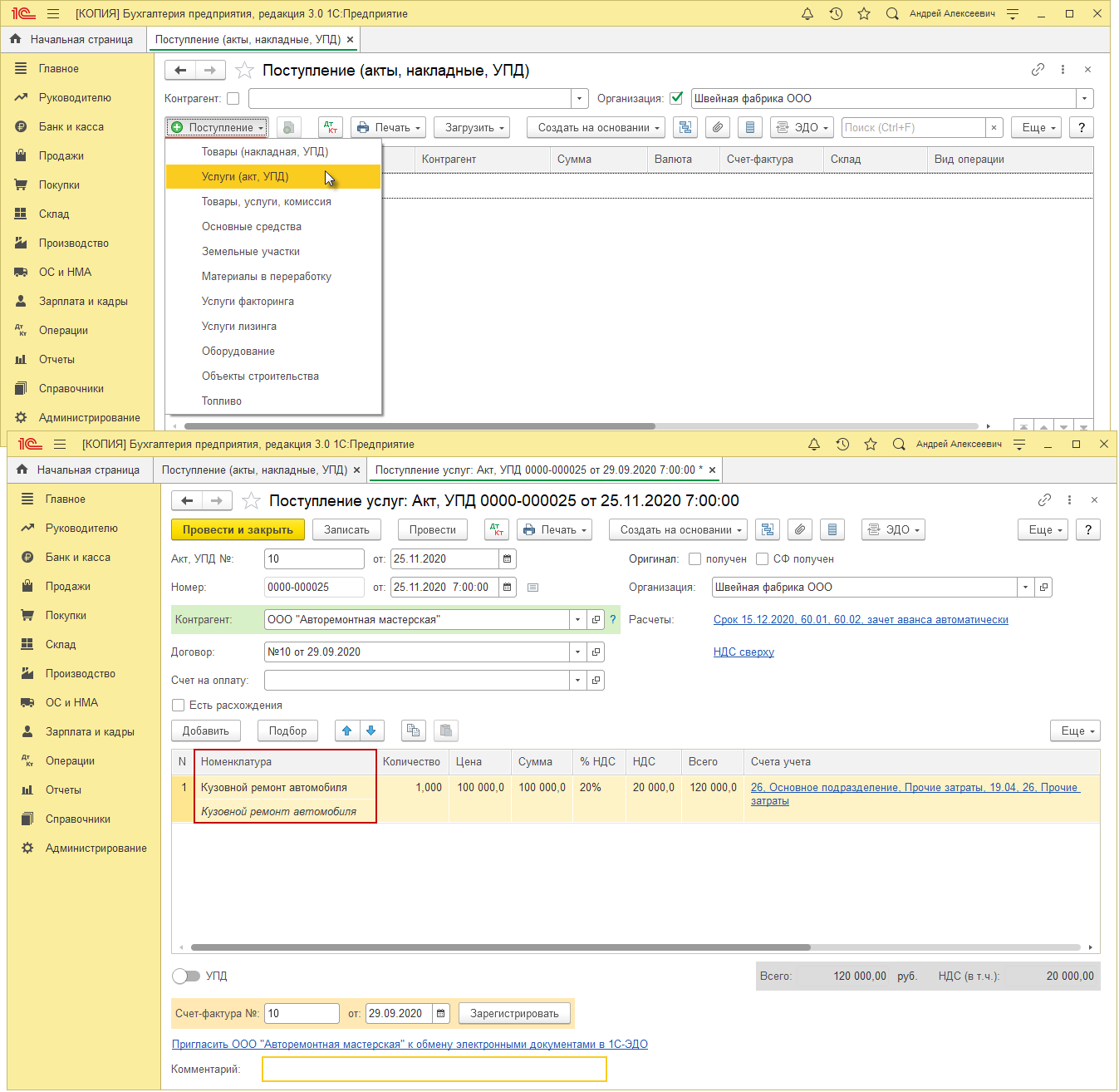Click the Провести и закрыть button
The image size is (1119, 1092).
click(x=238, y=529)
